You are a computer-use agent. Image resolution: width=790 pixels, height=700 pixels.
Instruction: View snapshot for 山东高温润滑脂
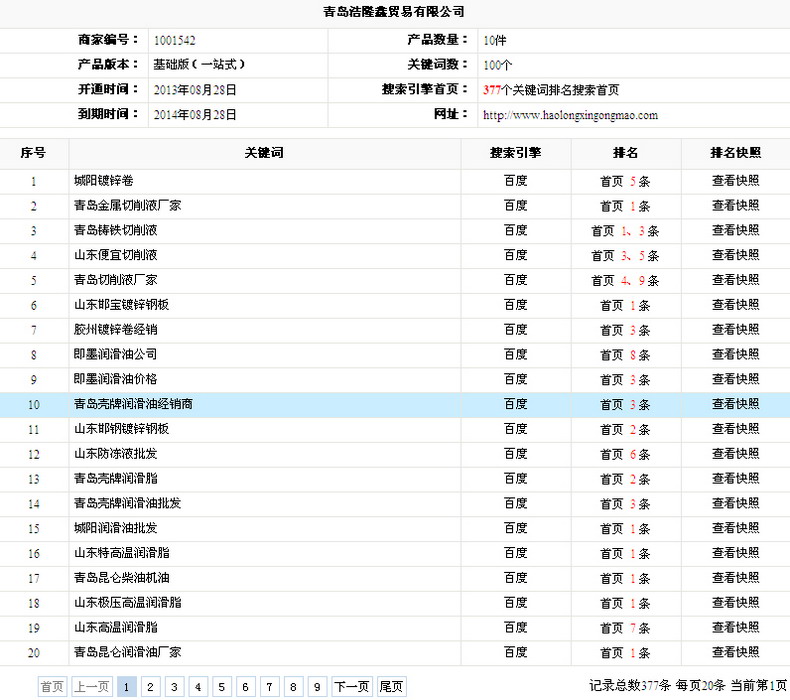[735, 627]
